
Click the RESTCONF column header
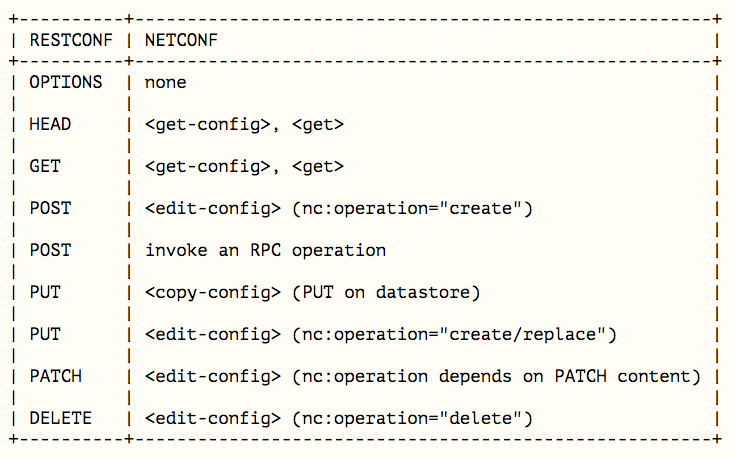pos(71,40)
